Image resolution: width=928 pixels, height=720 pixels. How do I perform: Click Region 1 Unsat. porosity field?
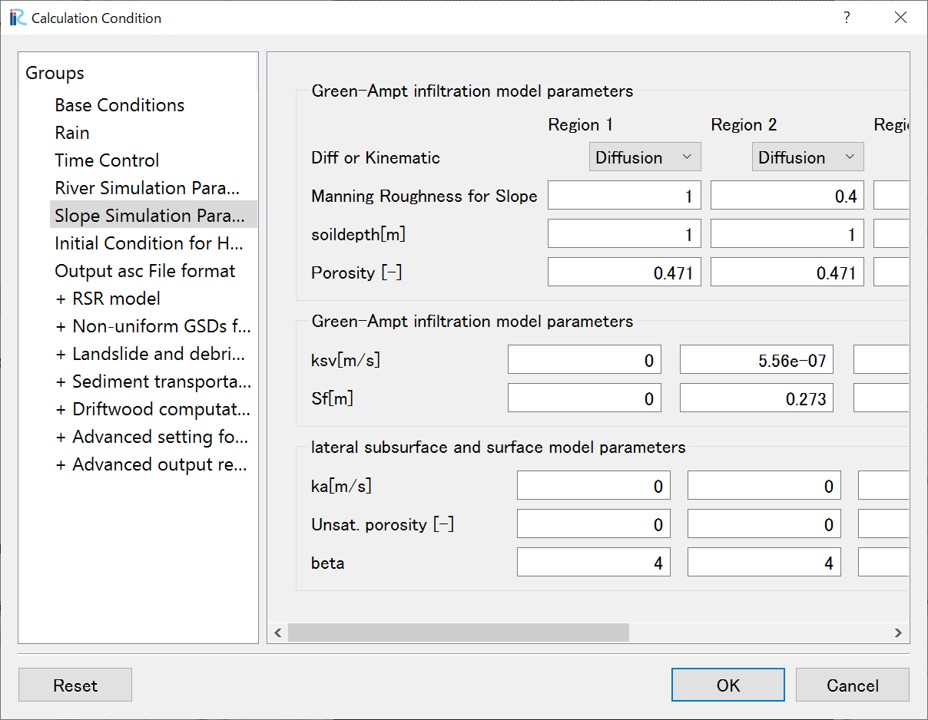(594, 524)
